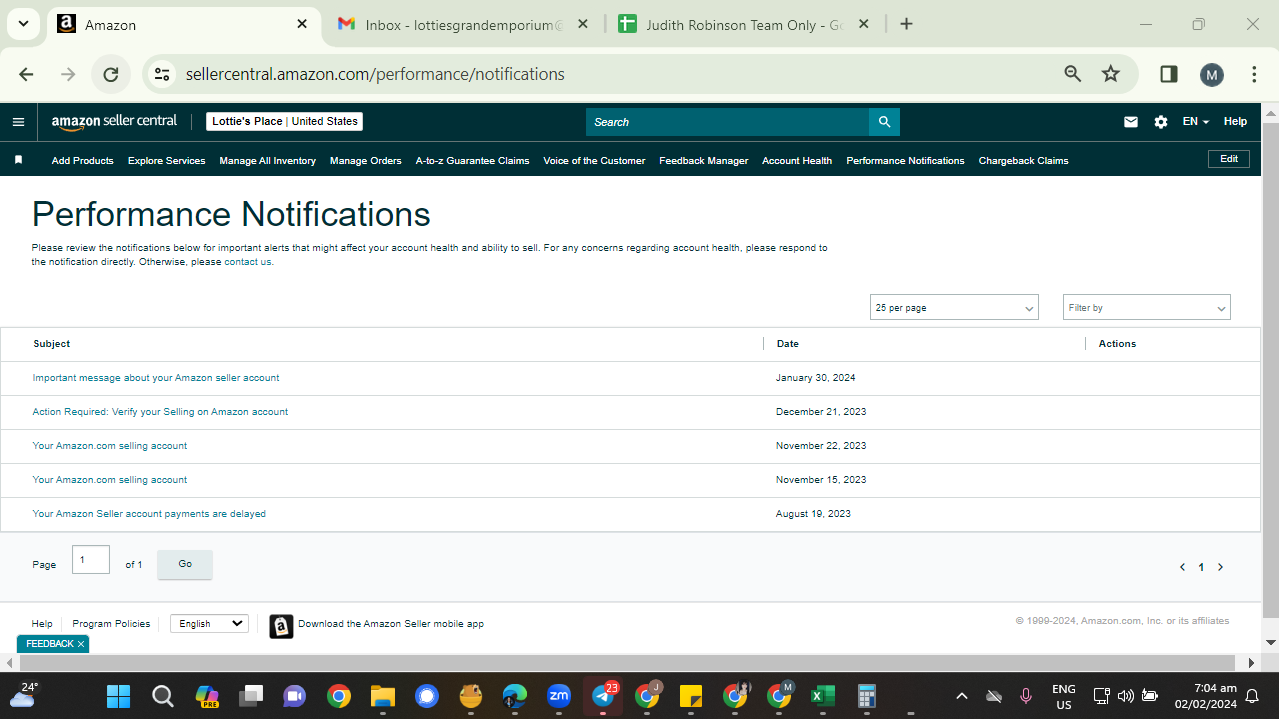The image size is (1279, 719).
Task: Open the payments are delayed notification
Action: click(149, 514)
